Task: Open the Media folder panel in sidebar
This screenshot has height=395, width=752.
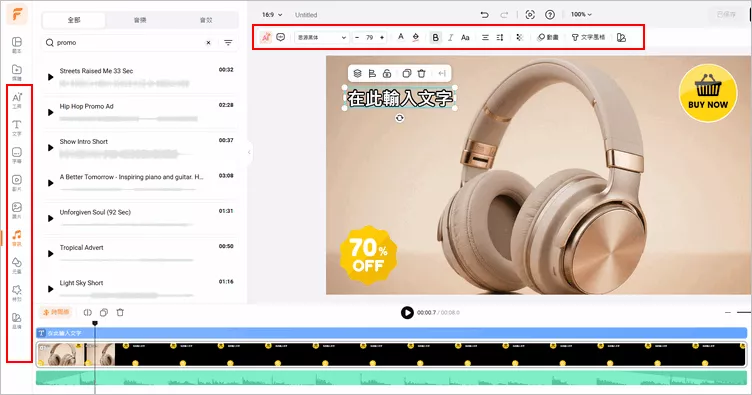Action: (x=17, y=72)
